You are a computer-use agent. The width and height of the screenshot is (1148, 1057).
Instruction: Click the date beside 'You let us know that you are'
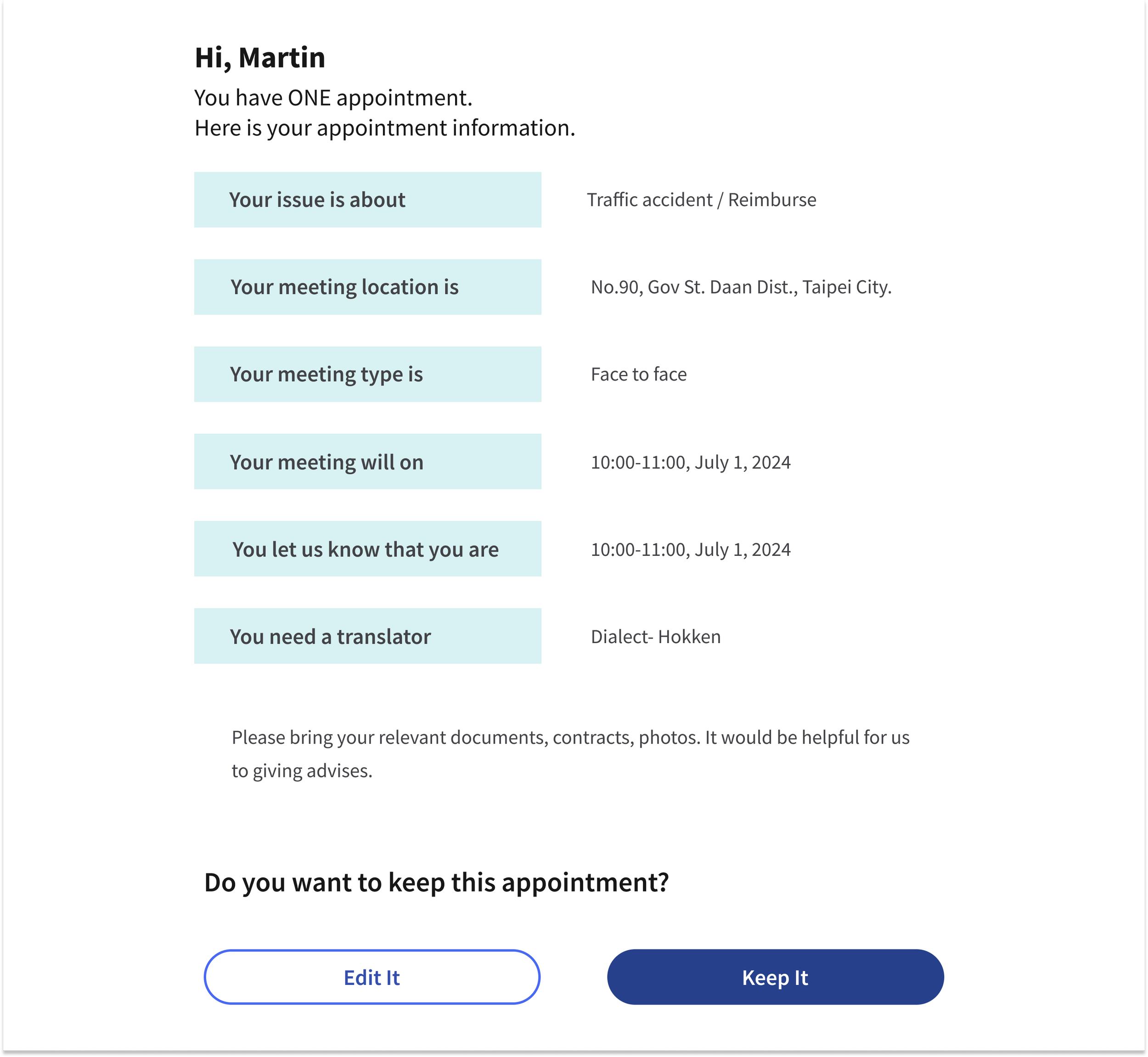coord(691,550)
